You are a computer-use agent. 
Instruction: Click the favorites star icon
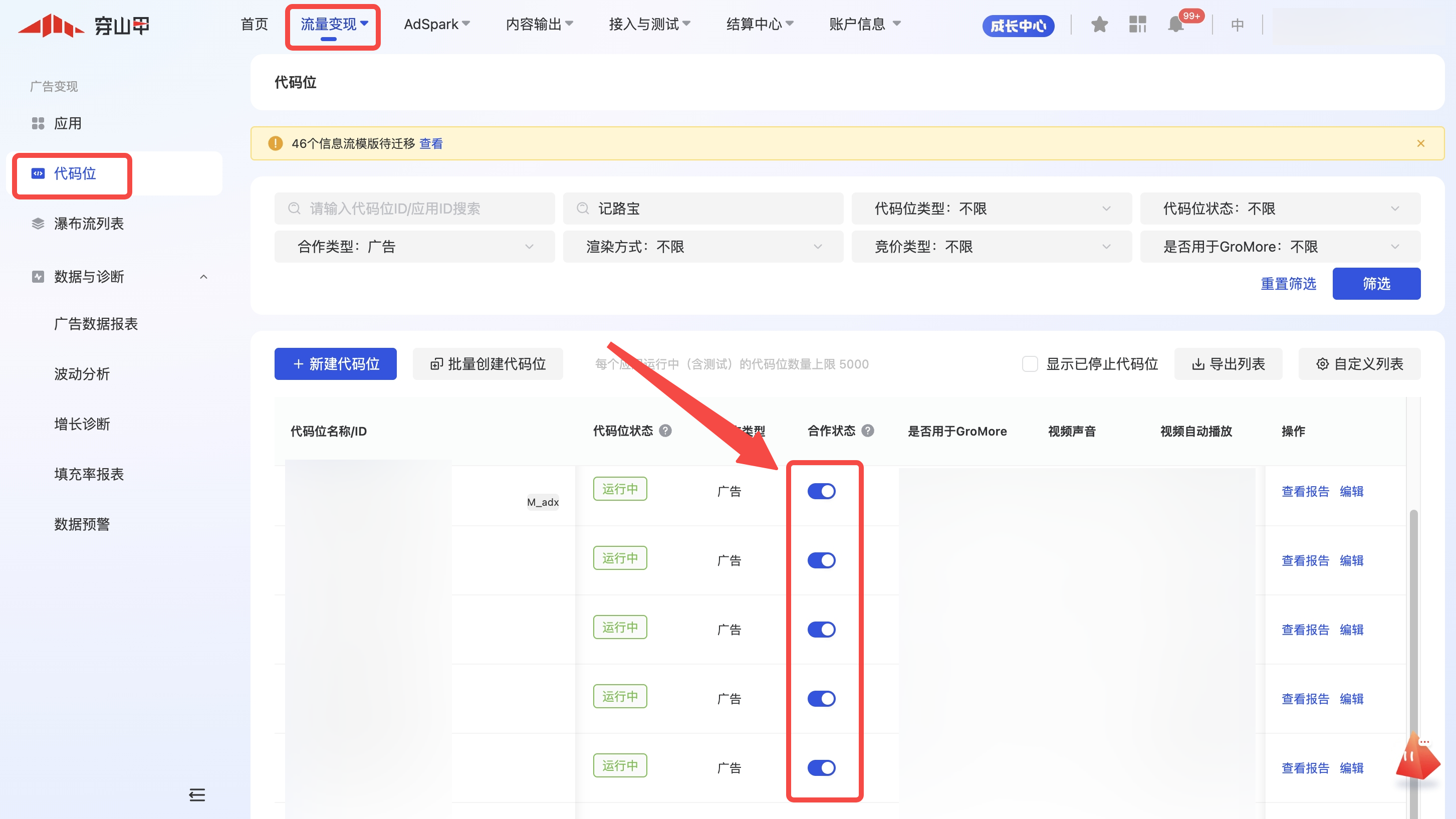pos(1099,25)
